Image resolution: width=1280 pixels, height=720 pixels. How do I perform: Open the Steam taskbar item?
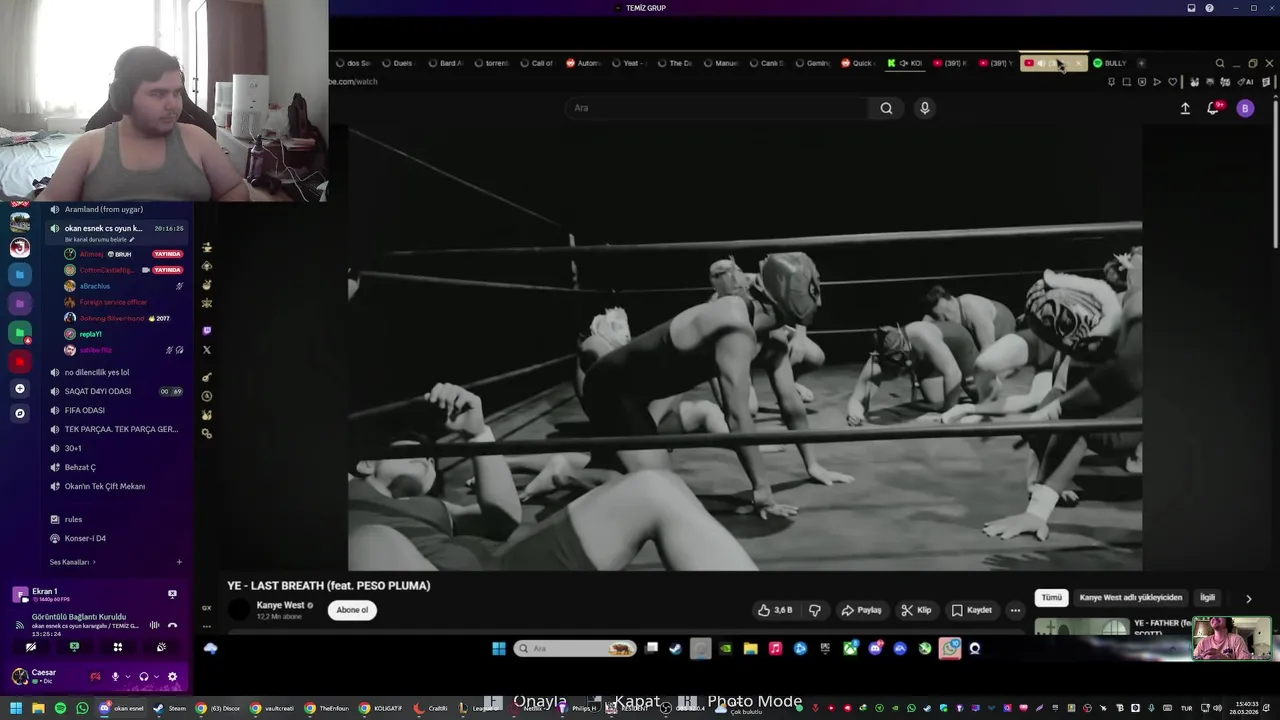(170, 708)
